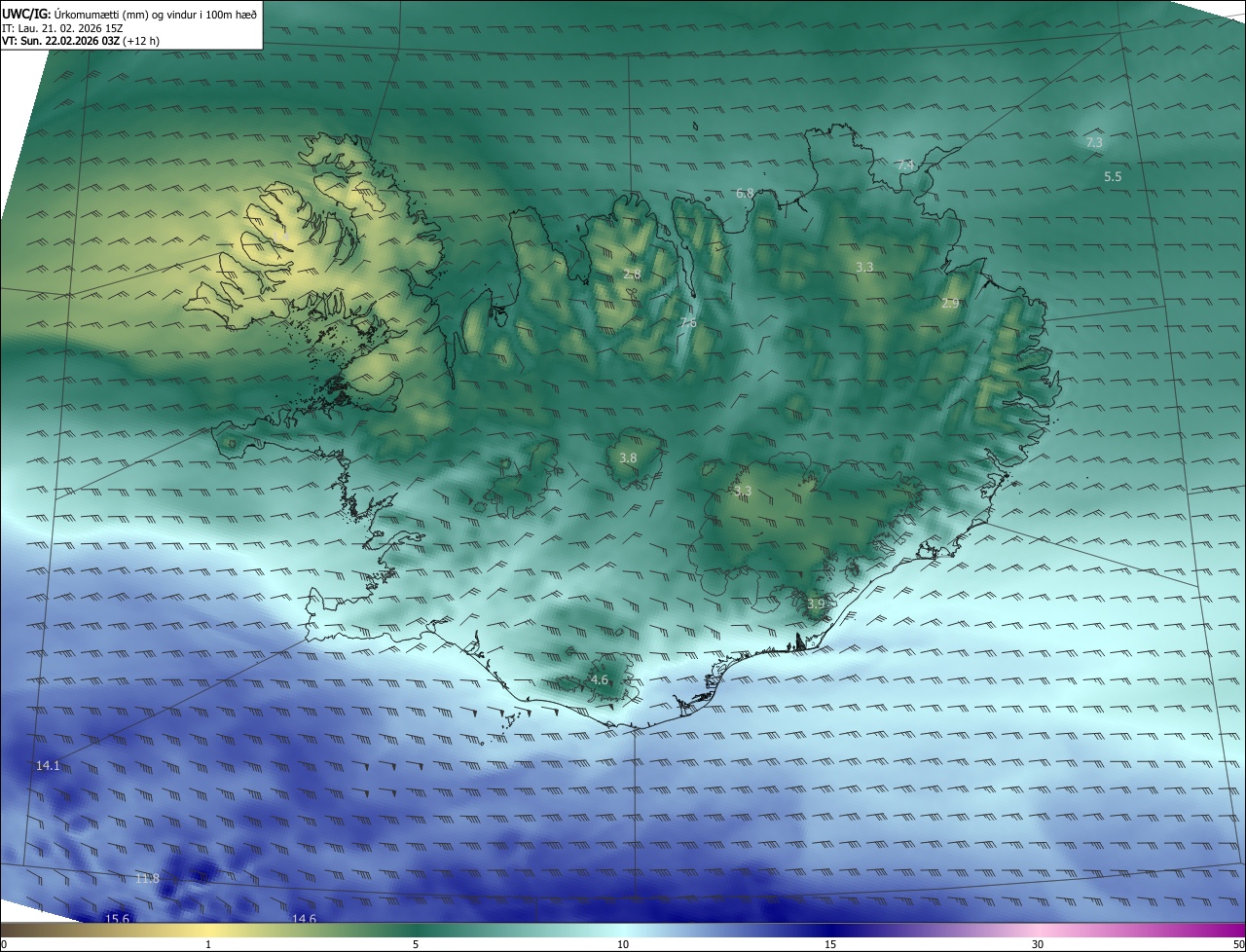Select the 2.8 precipitation value label

coord(632,275)
